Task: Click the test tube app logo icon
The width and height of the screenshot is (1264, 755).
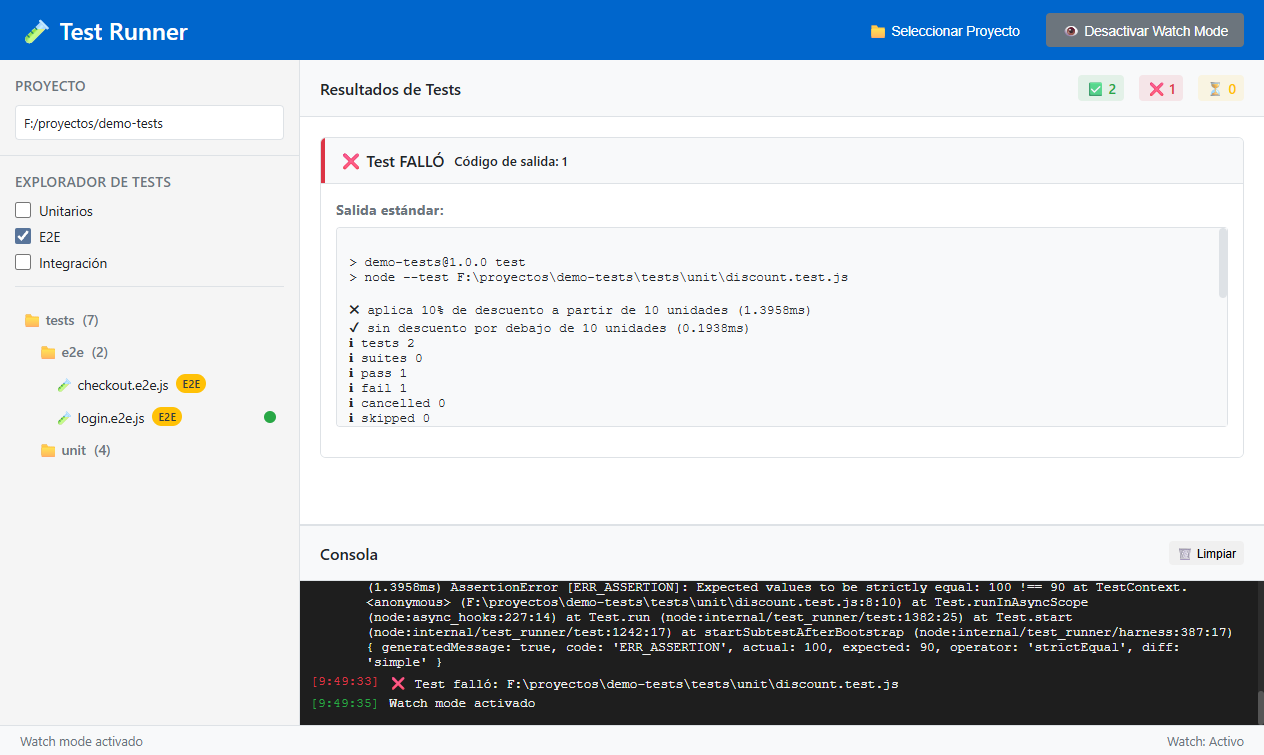Action: (36, 32)
